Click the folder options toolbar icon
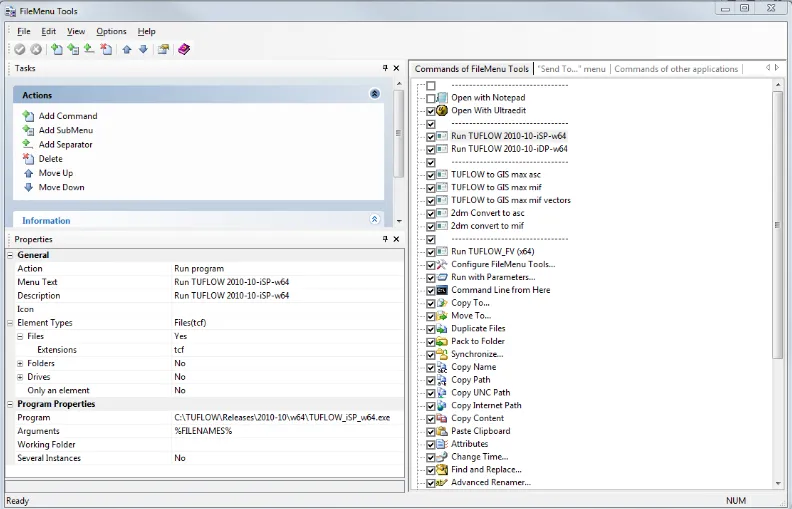Viewport: 792px width, 509px height. pos(163,49)
